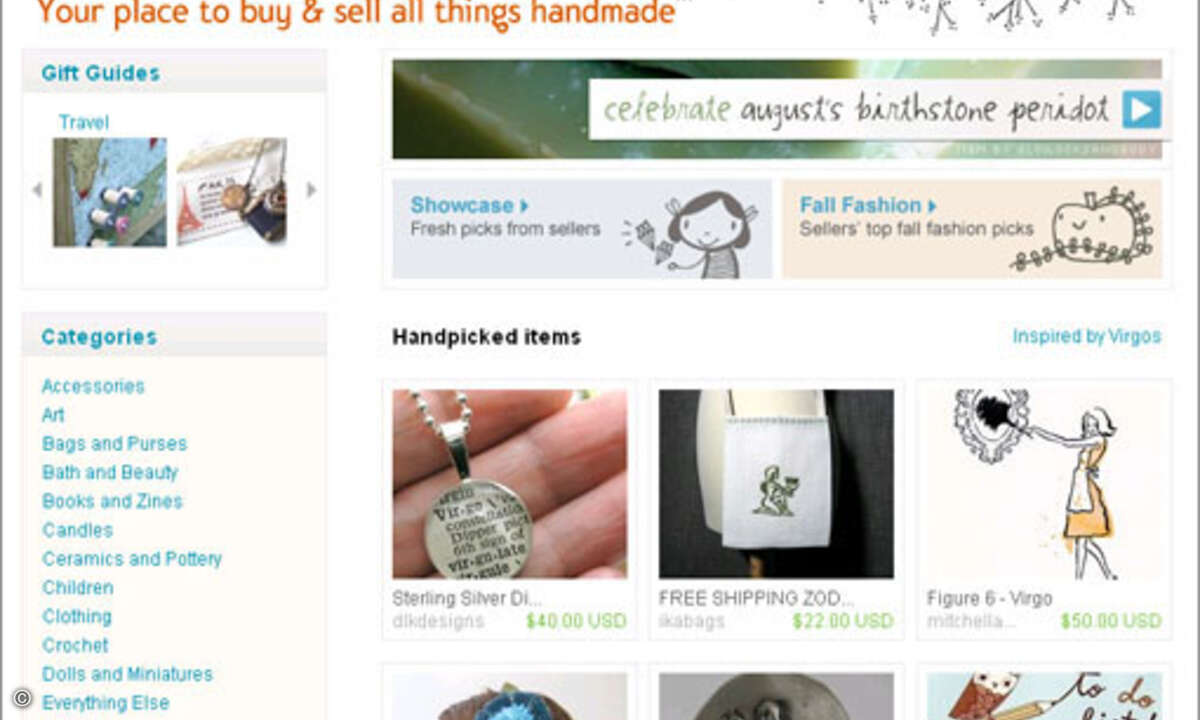The height and width of the screenshot is (720, 1200).
Task: Browse the Ceramics and Pottery category
Action: (132, 558)
